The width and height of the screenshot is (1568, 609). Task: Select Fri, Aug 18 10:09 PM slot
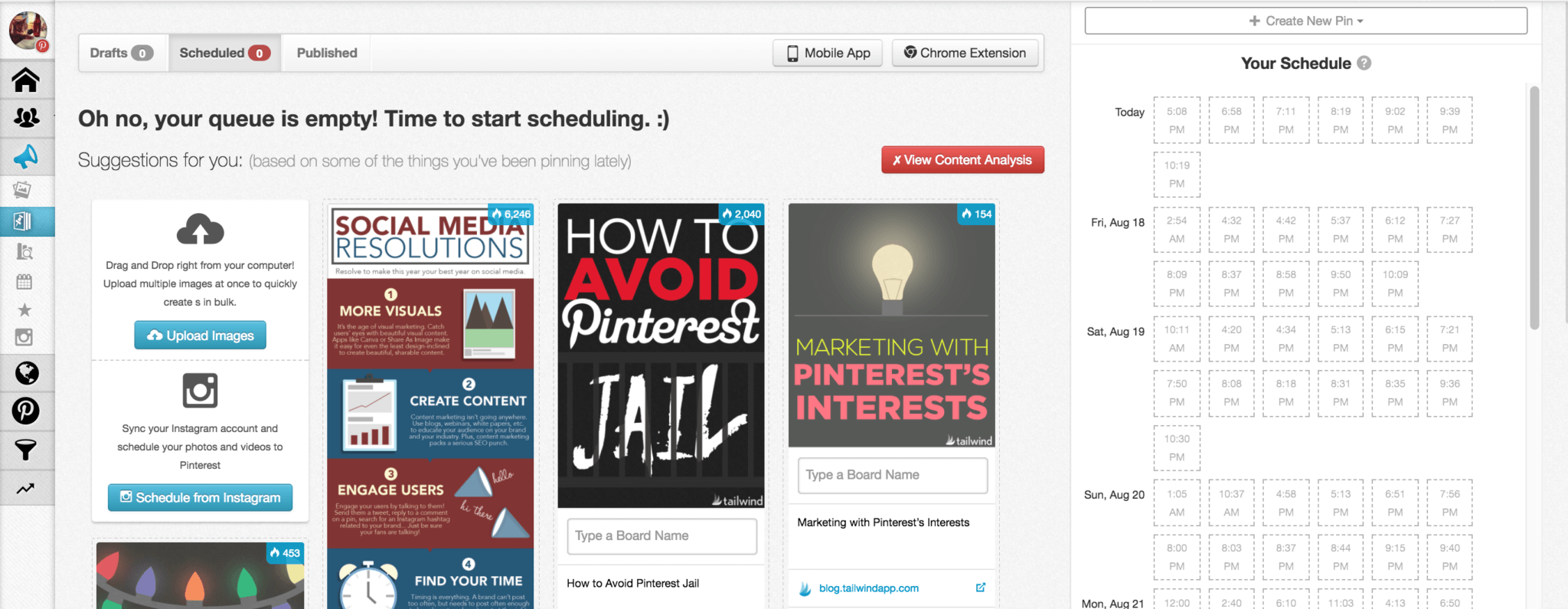click(x=1395, y=283)
